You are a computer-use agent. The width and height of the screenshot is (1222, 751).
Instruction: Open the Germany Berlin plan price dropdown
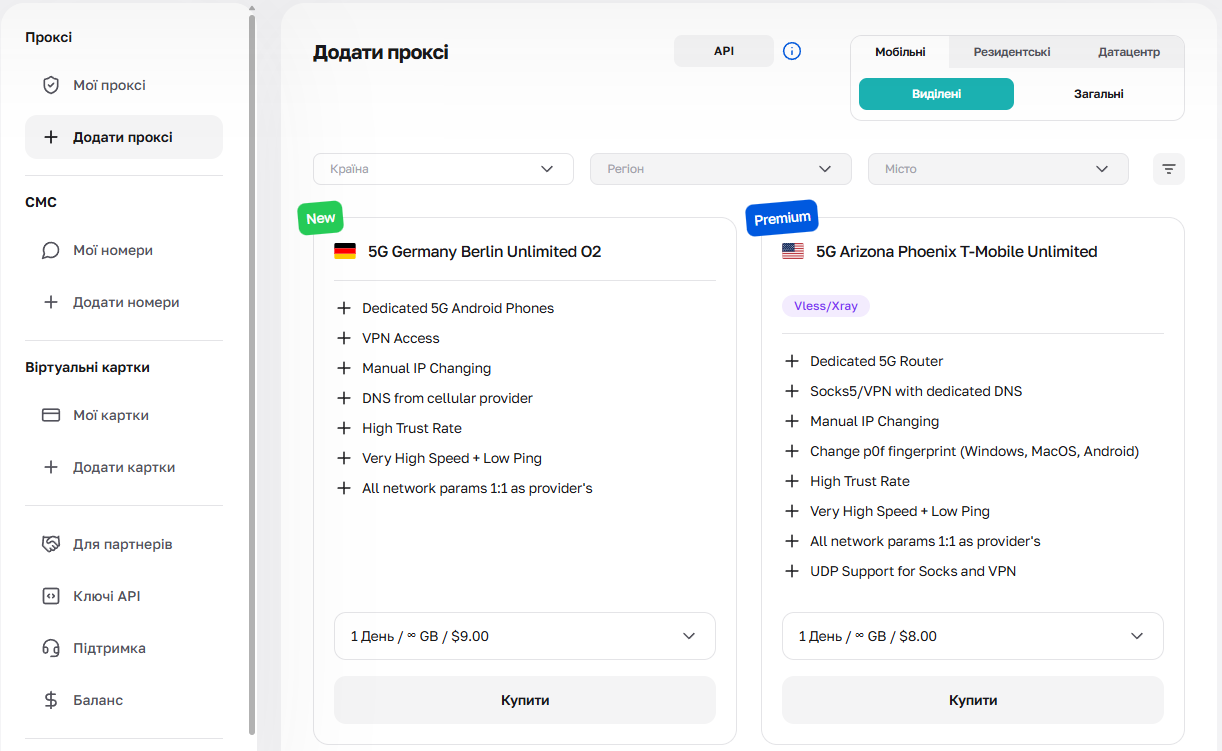tap(524, 636)
